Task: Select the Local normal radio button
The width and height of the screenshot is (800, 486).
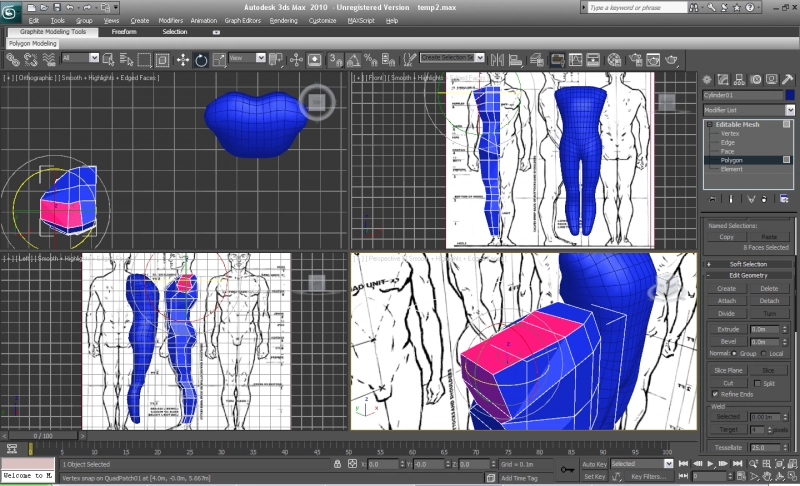Action: click(762, 354)
